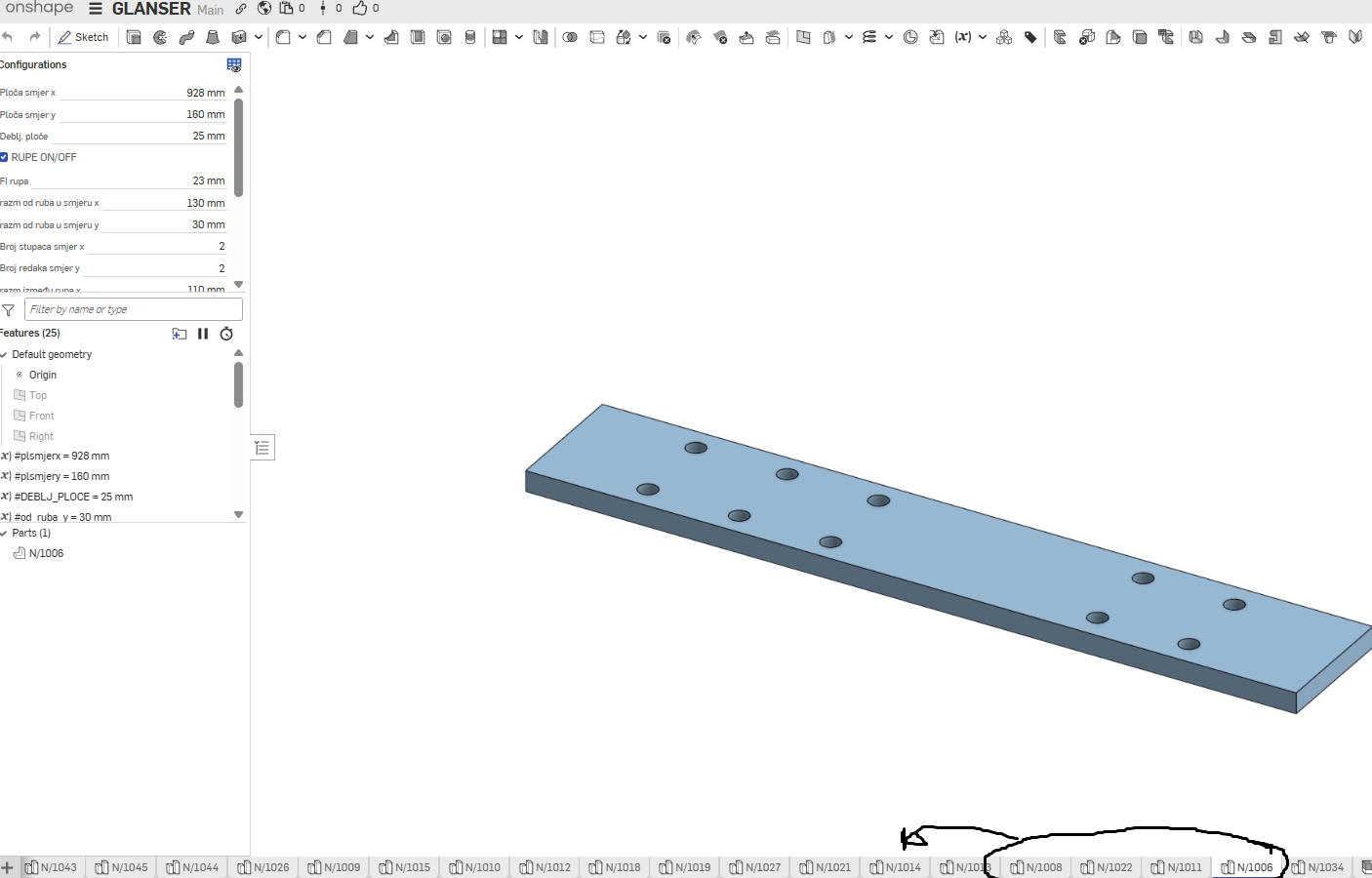Screen dimensions: 1372x878
Task: Collapse the Parts (1) section
Action: pyautogui.click(x=4, y=534)
